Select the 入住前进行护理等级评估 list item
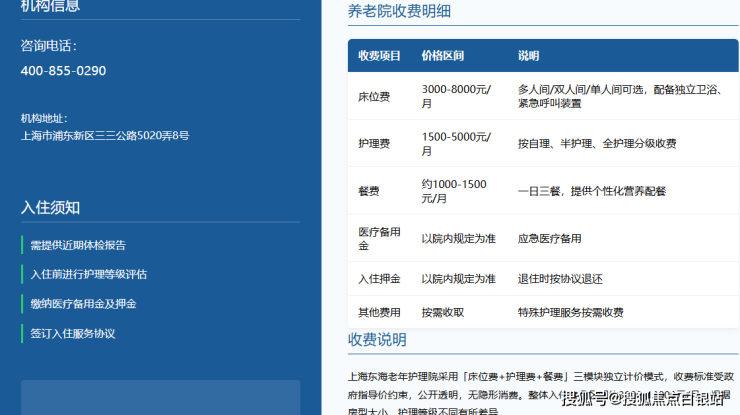740x415 pixels. click(x=89, y=274)
